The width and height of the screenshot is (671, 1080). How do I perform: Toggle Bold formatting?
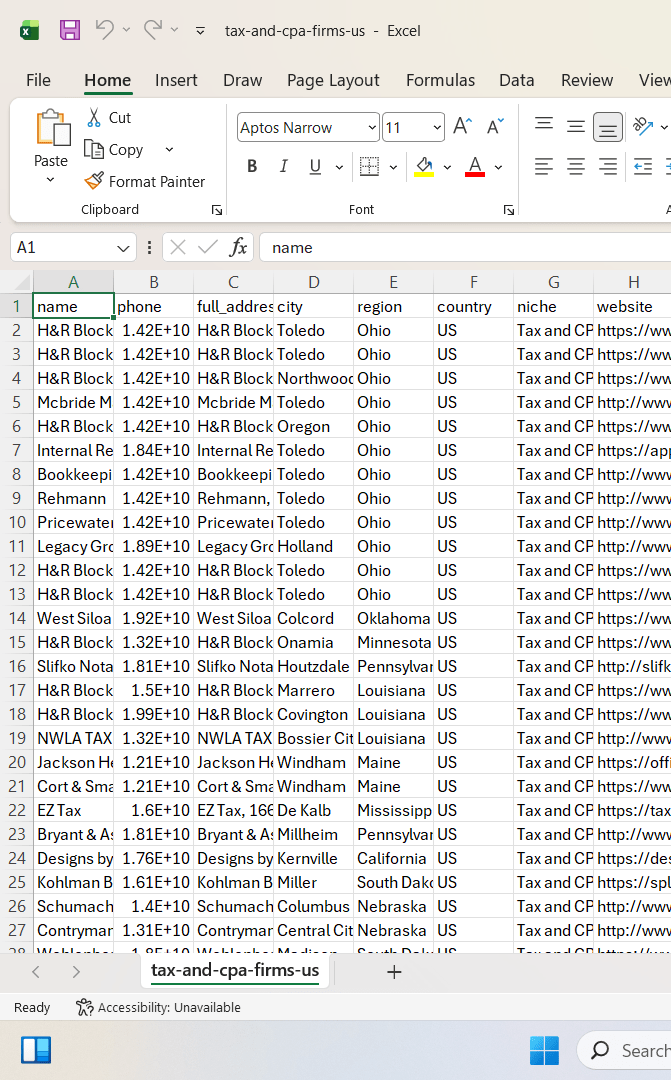click(x=252, y=166)
